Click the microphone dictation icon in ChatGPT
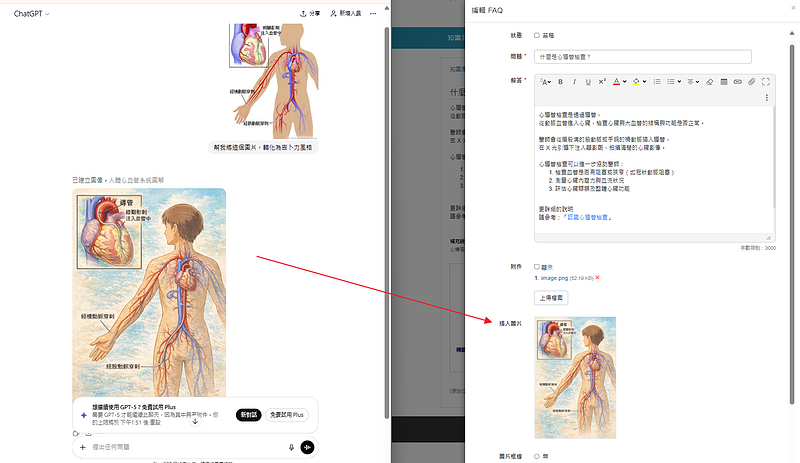The width and height of the screenshot is (800, 463). (x=291, y=447)
